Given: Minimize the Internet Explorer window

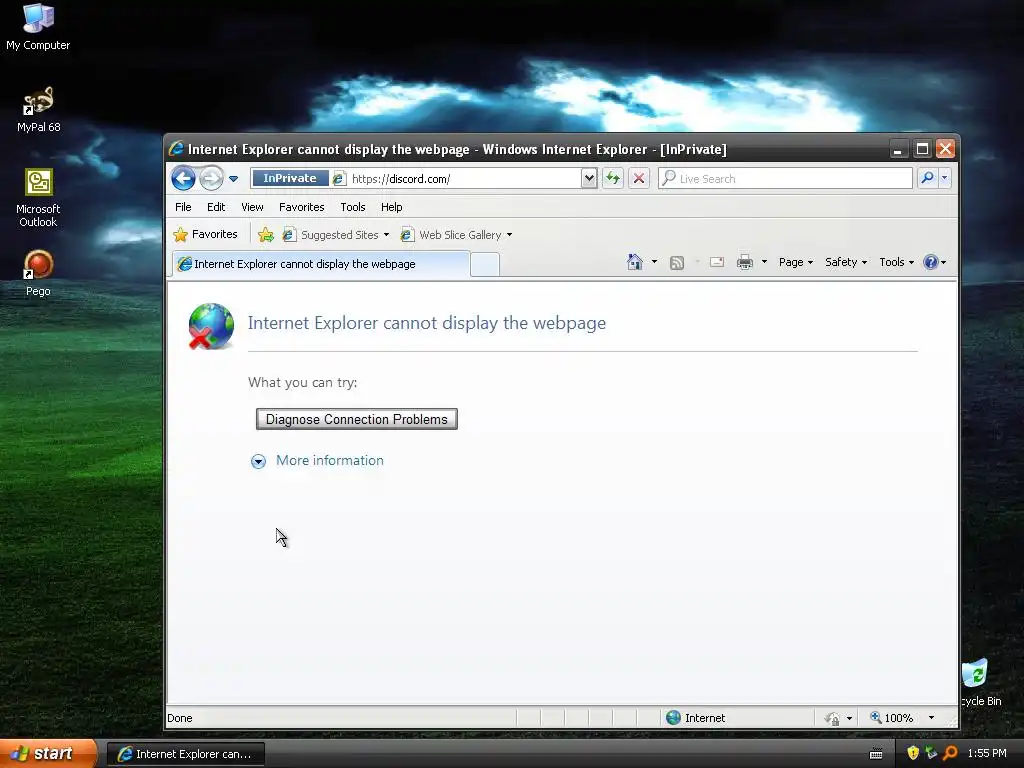Looking at the screenshot, I should tap(899, 149).
